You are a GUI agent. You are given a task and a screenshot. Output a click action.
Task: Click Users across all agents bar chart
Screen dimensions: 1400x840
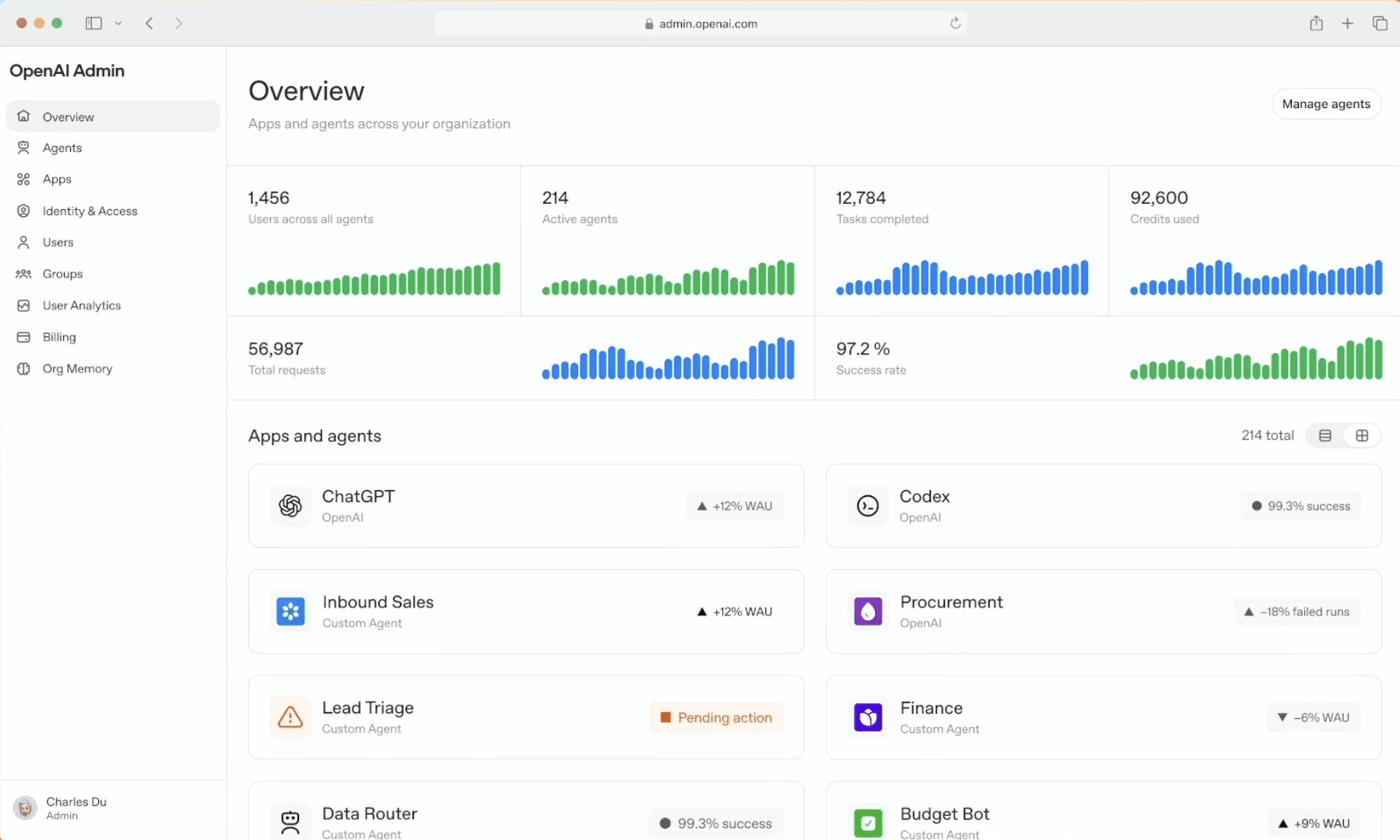coord(374,278)
